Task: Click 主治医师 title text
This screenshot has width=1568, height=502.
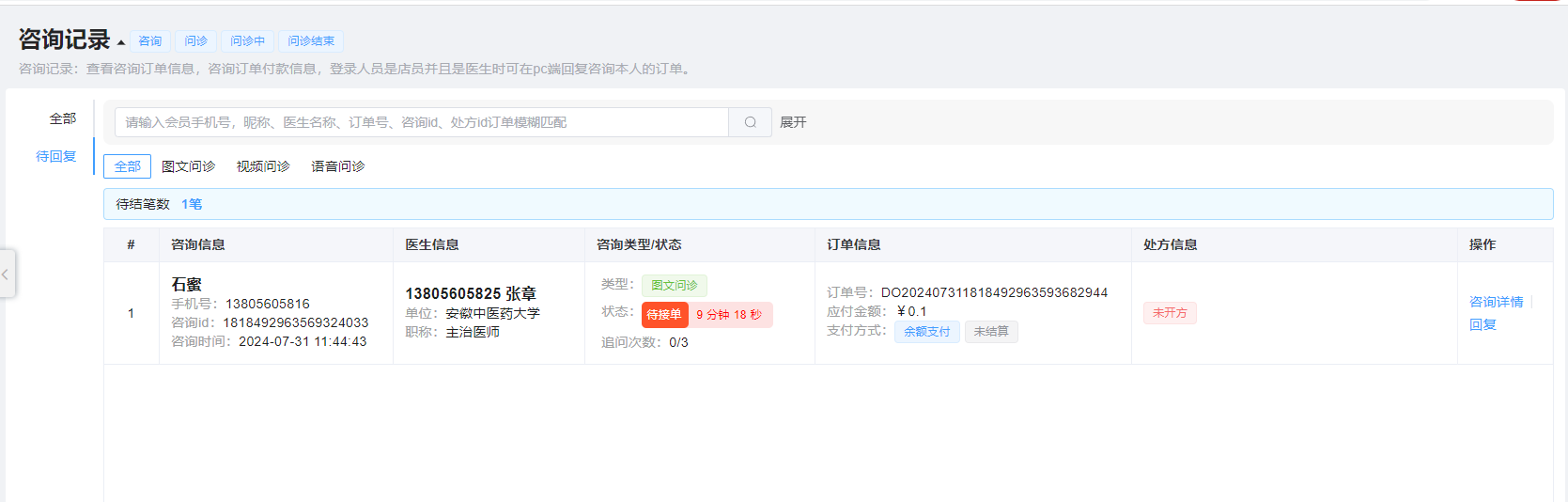Action: (473, 332)
